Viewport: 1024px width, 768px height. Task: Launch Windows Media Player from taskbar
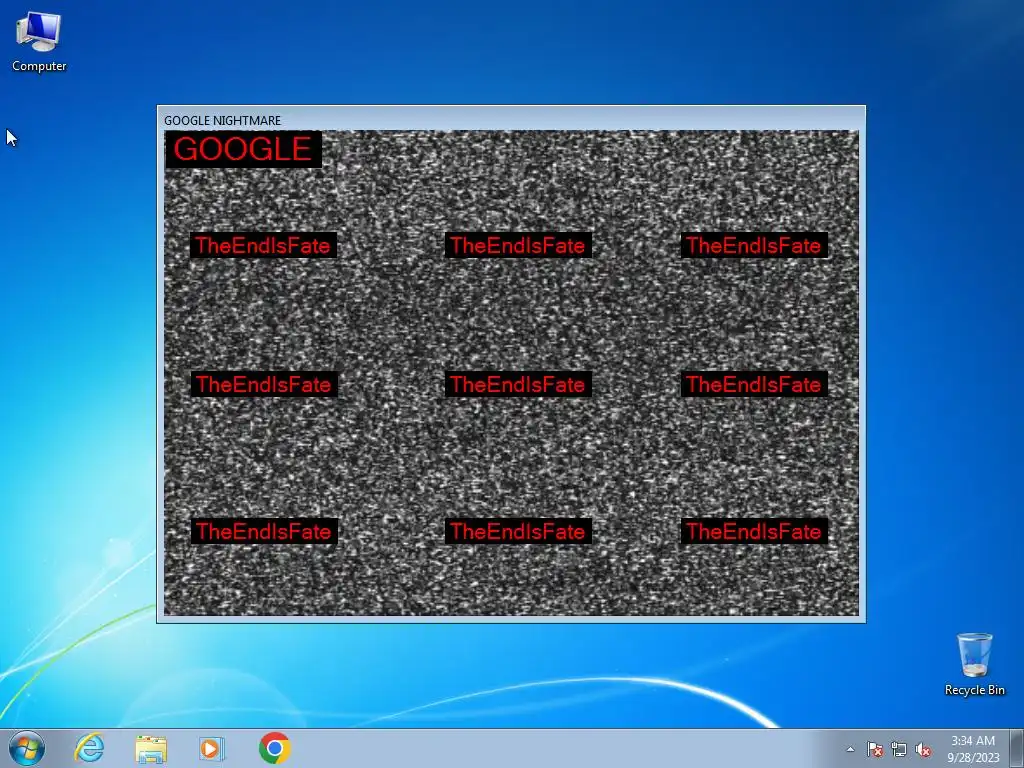(212, 748)
